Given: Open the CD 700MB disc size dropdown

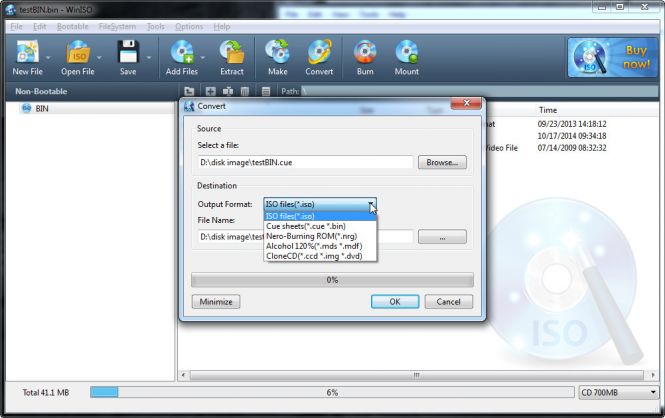Looking at the screenshot, I should pos(653,393).
